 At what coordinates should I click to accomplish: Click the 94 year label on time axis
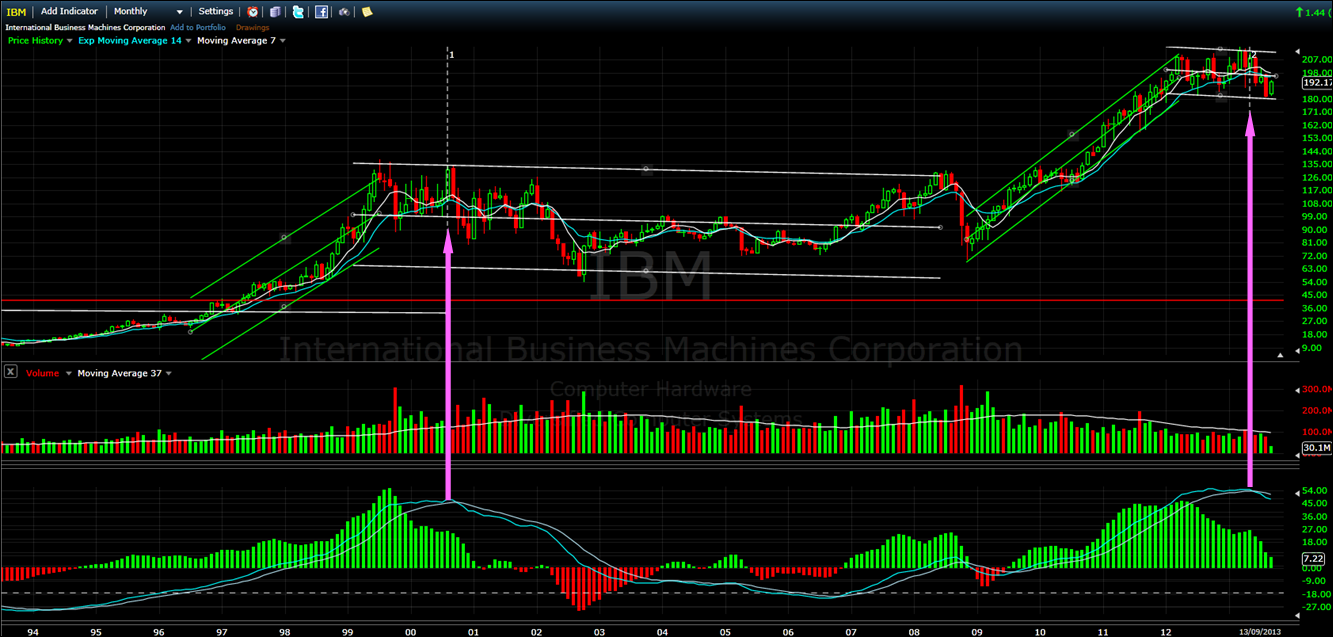point(33,631)
